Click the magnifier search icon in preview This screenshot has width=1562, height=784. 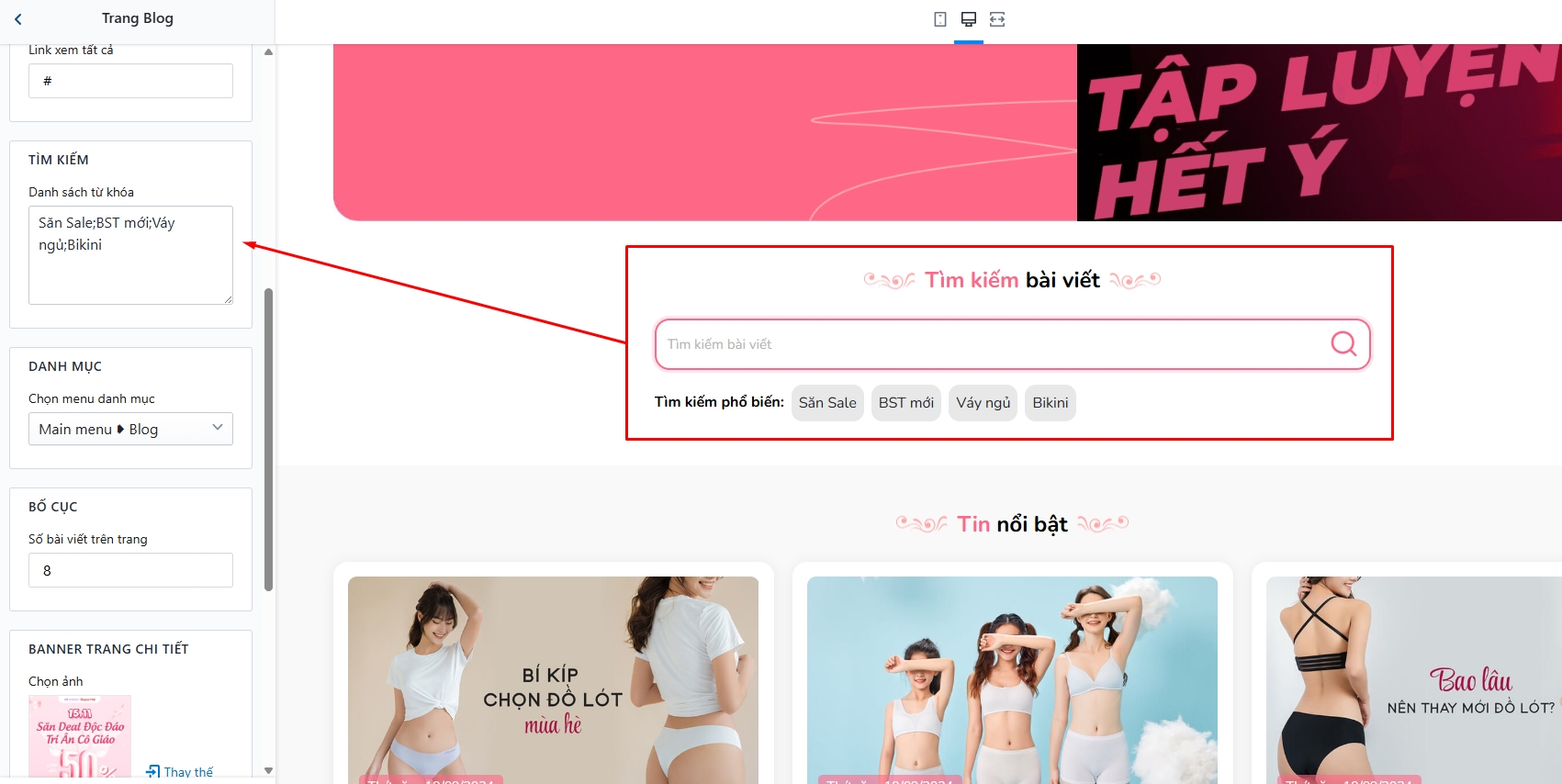pos(1343,343)
